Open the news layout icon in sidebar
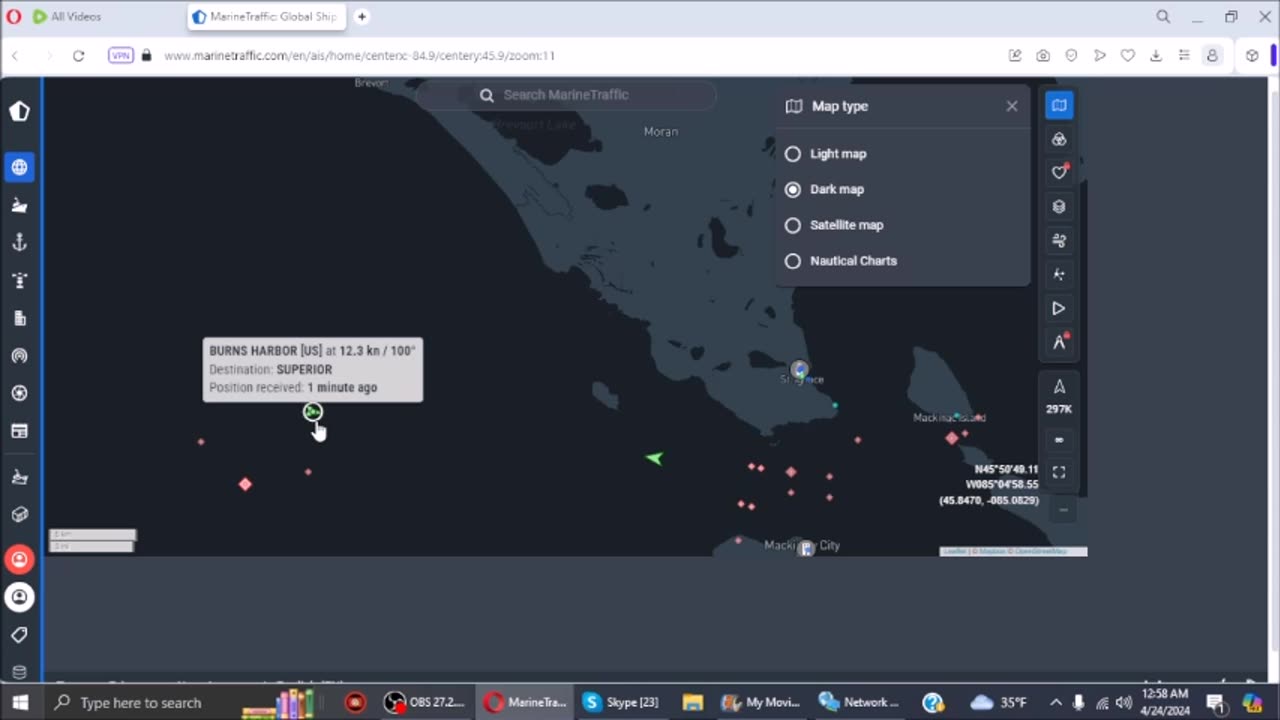This screenshot has height=720, width=1280. [20, 431]
